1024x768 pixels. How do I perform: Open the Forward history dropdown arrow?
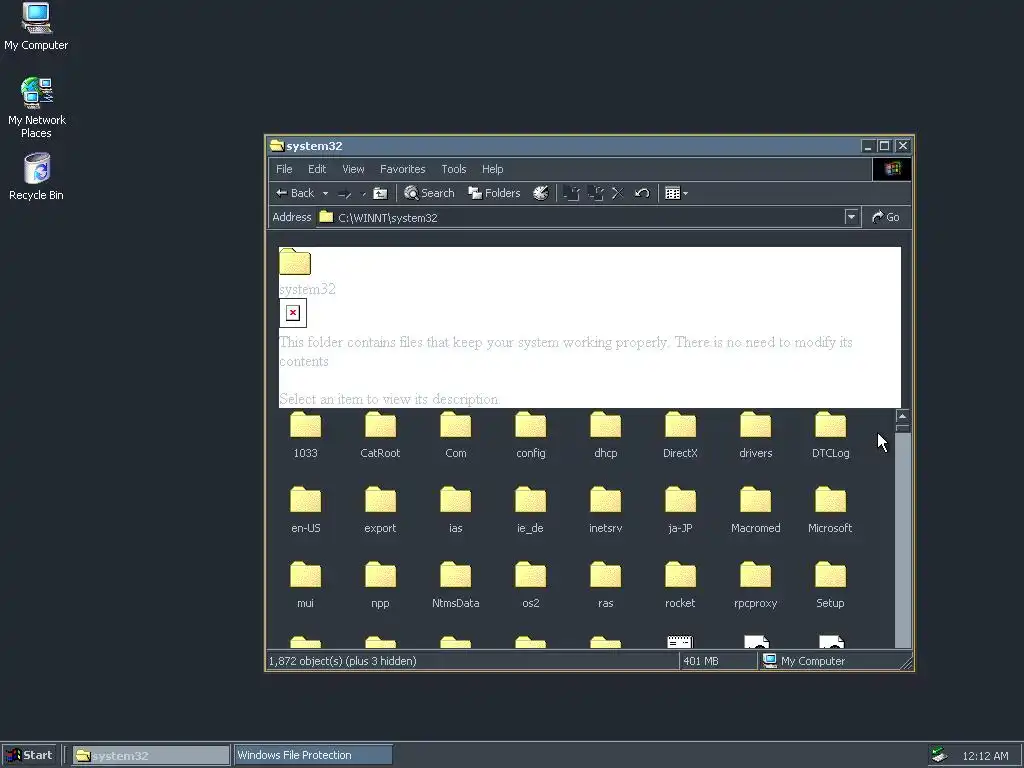[x=364, y=193]
